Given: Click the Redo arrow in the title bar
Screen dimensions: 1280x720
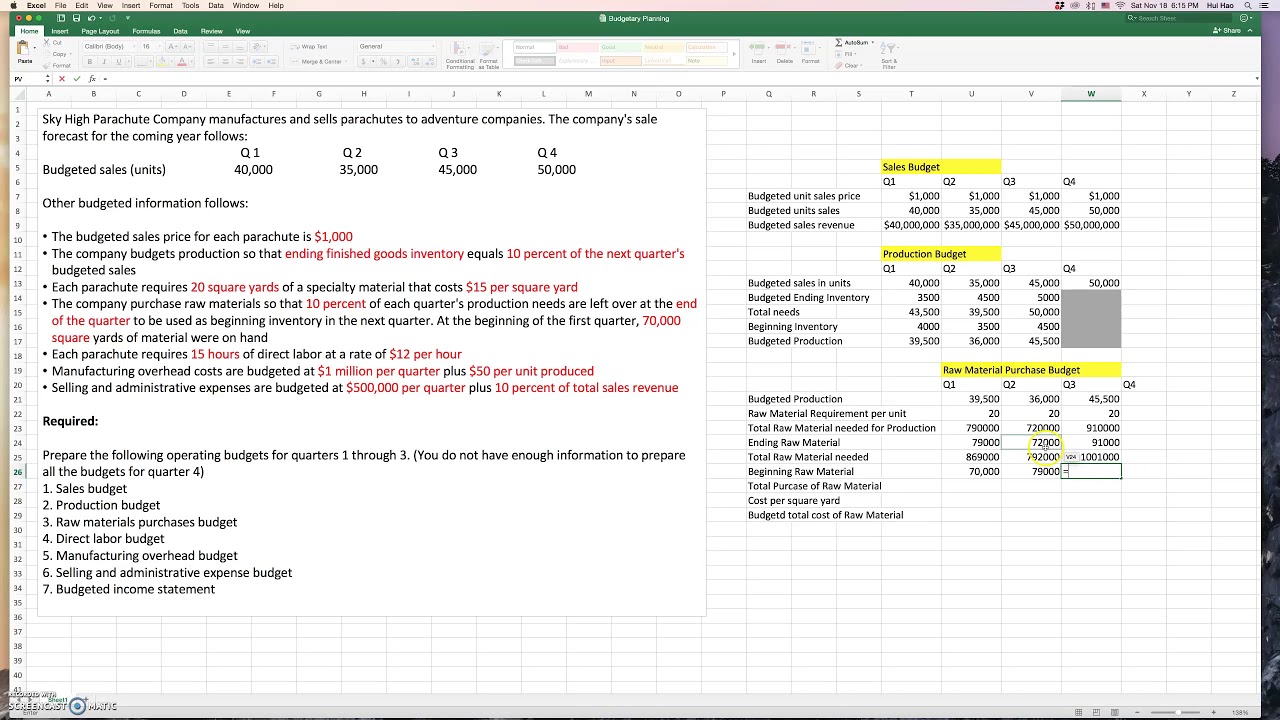Looking at the screenshot, I should tap(111, 18).
